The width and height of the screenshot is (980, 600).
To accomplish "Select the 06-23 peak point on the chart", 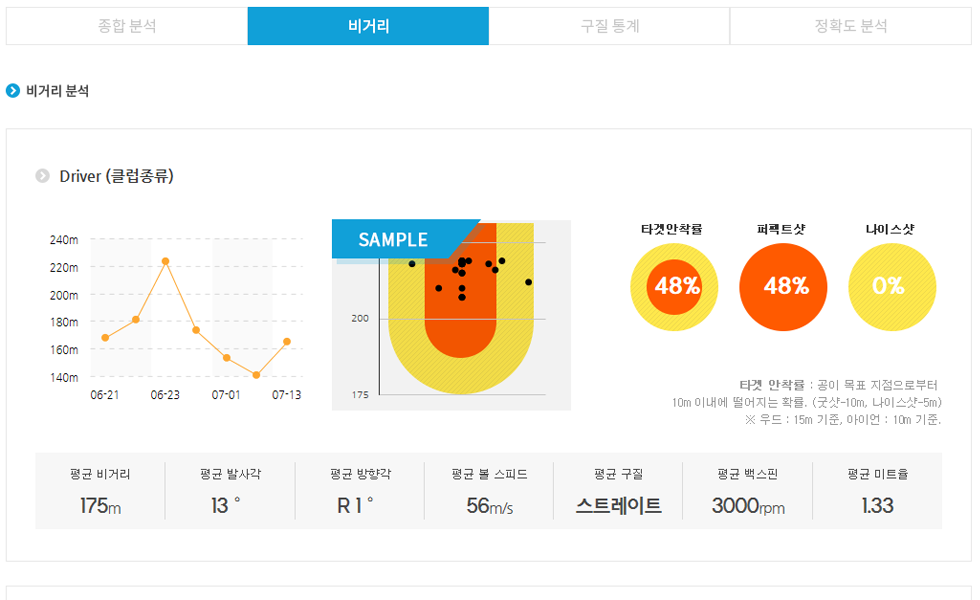I will coord(166,261).
